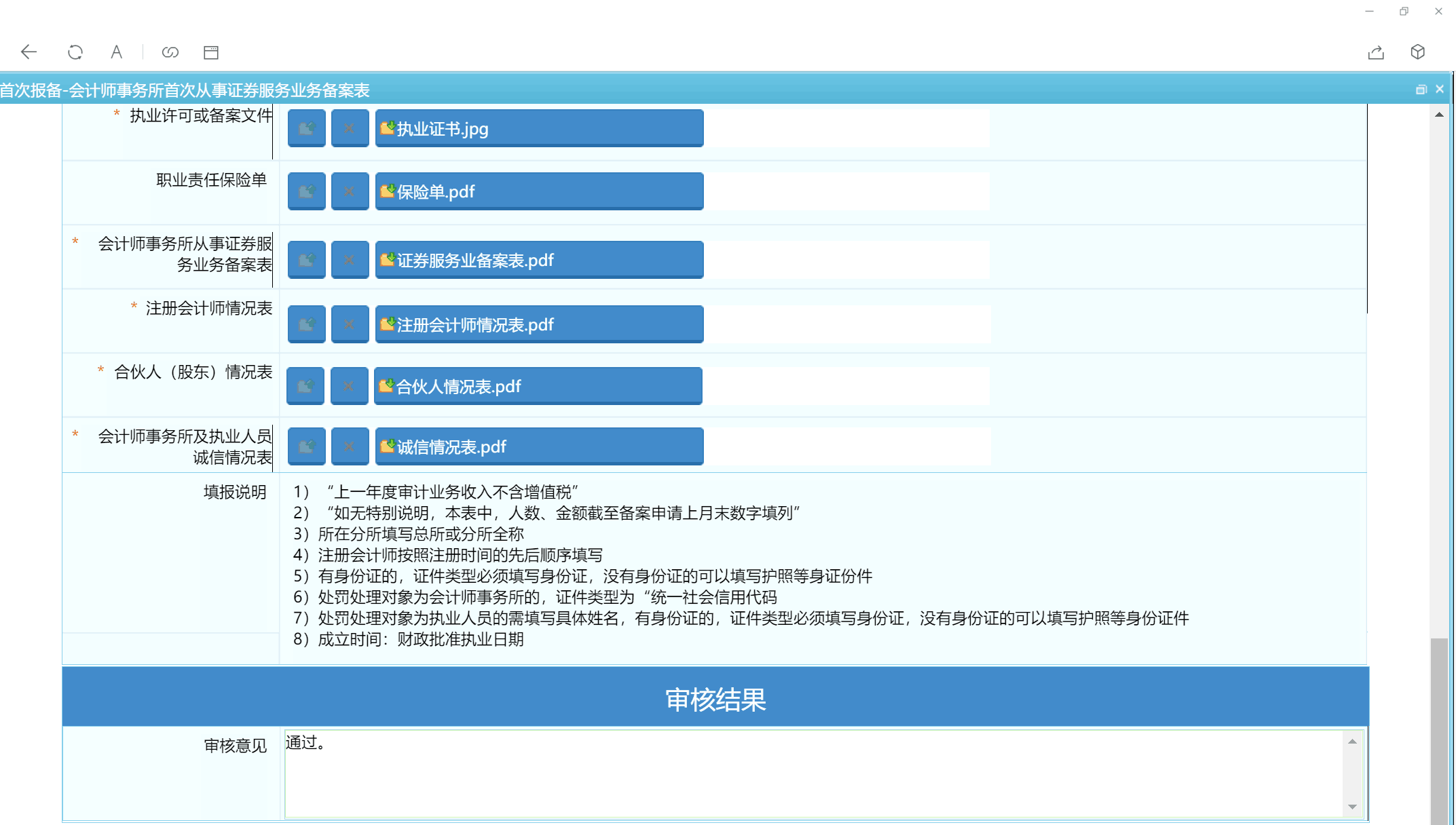Delete 保险单.pdf with the X icon

tap(350, 191)
